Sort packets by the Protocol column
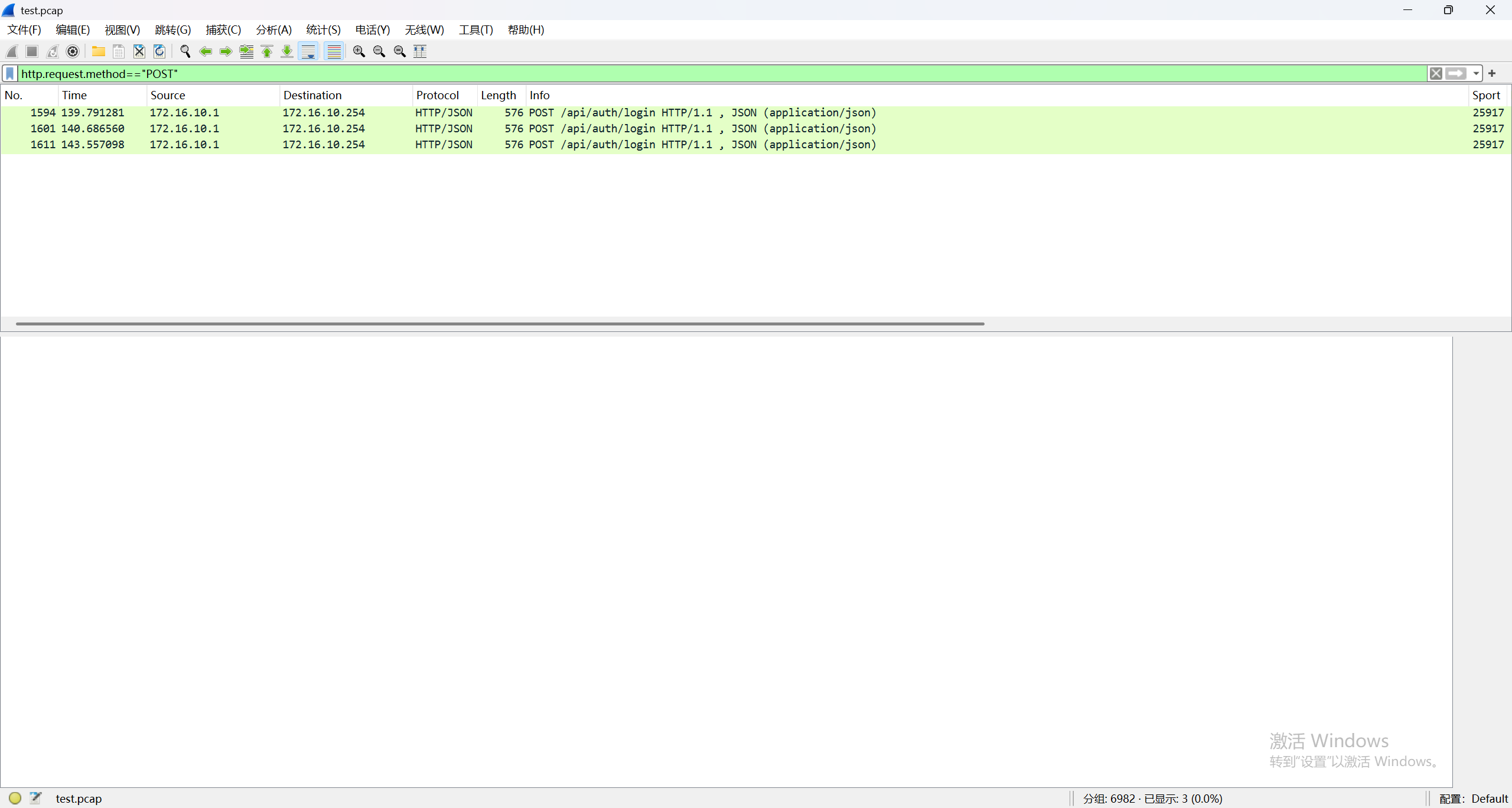The width and height of the screenshot is (1512, 808). [437, 95]
